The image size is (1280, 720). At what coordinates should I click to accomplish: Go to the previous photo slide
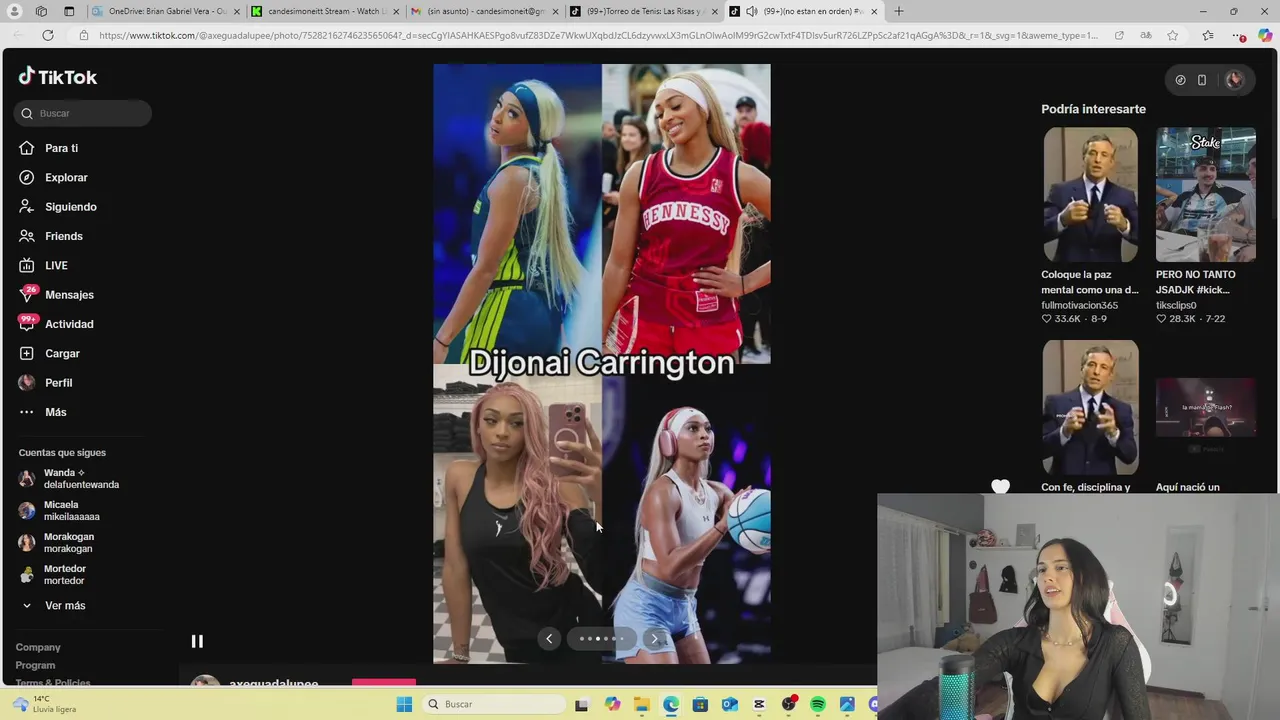point(549,638)
